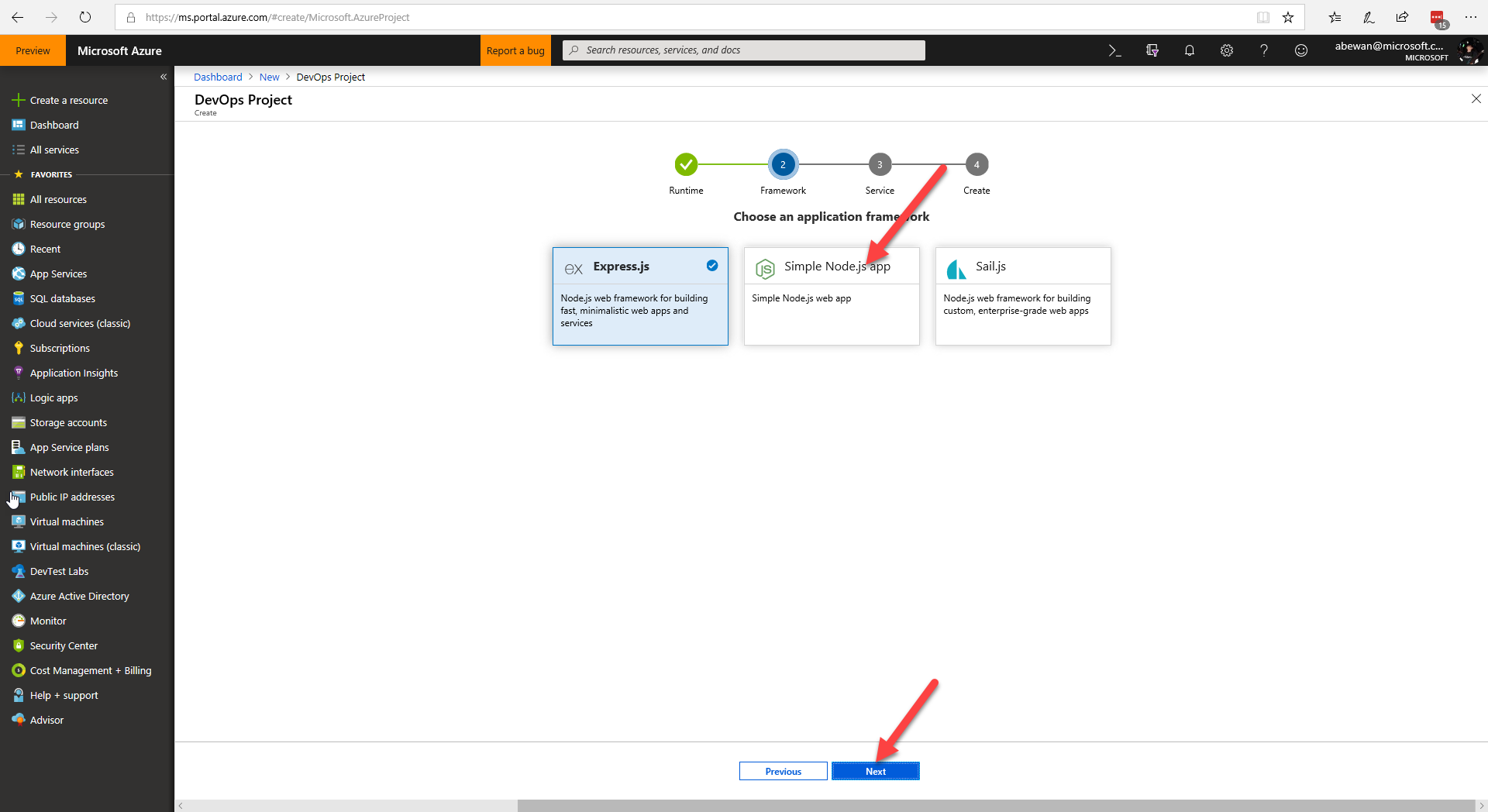Open the Dashboard breadcrumb link
Viewport: 1488px width, 812px height.
point(218,77)
